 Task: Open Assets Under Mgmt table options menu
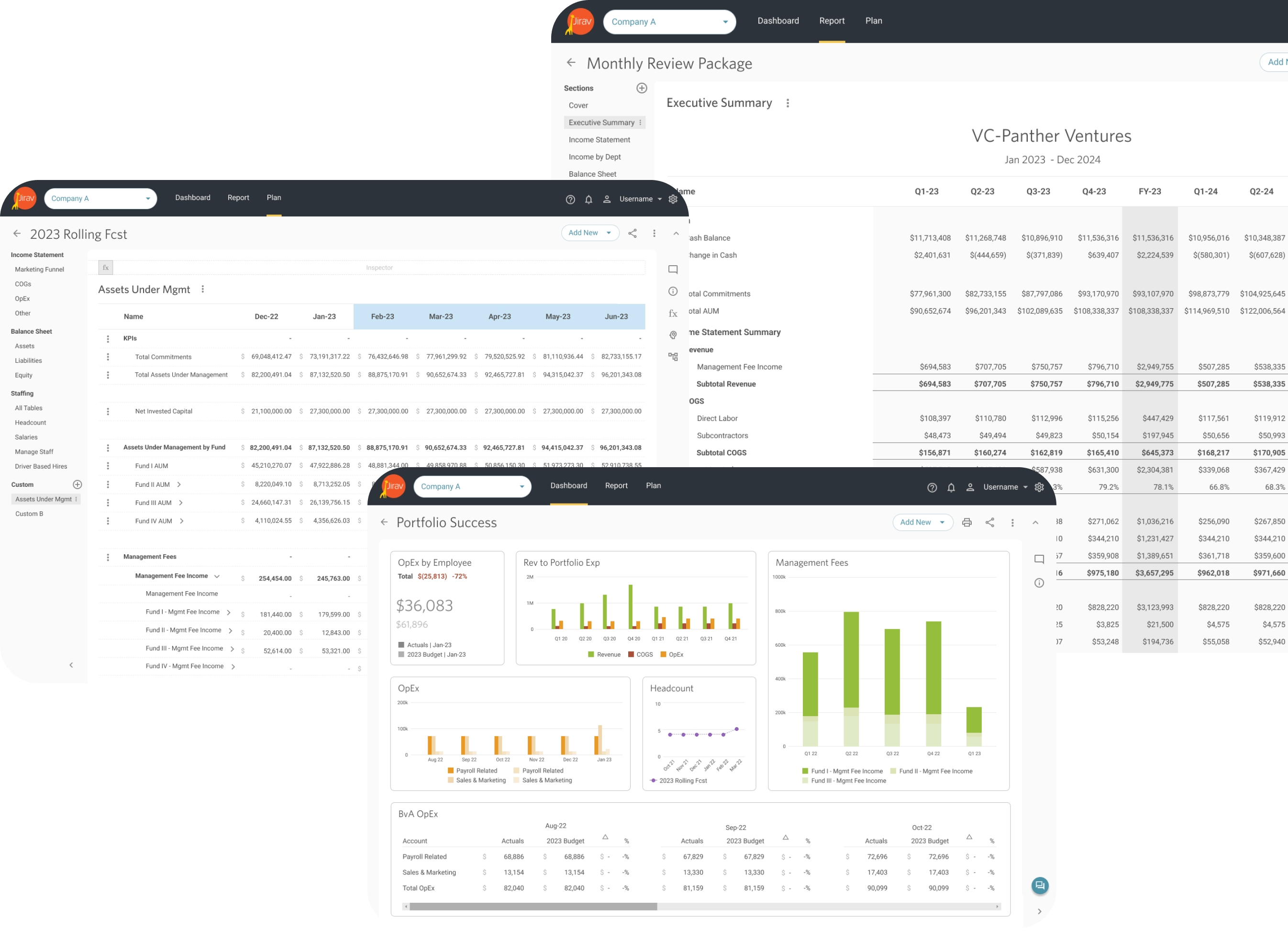[203, 289]
